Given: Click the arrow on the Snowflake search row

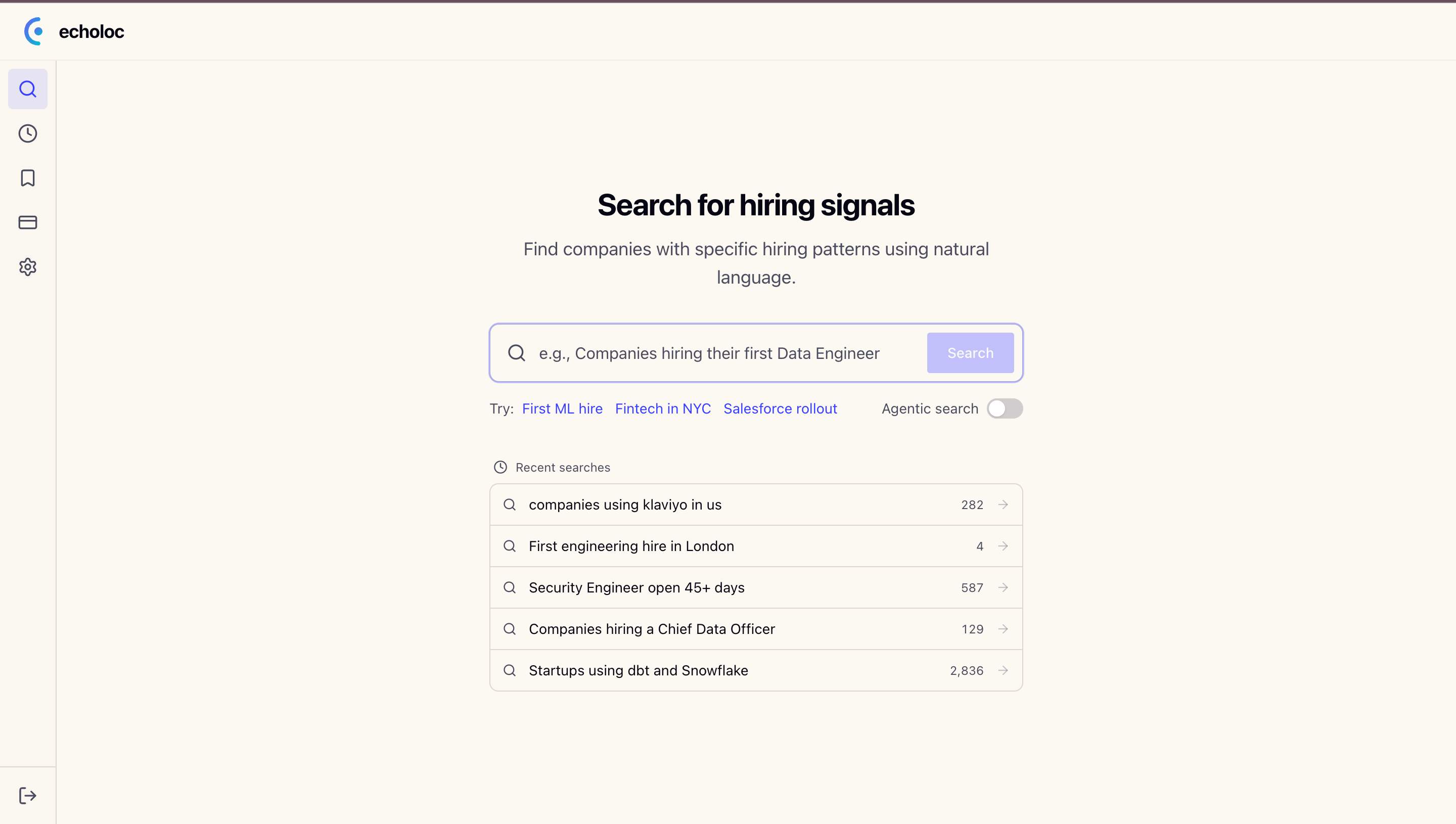Looking at the screenshot, I should pyautogui.click(x=1003, y=670).
